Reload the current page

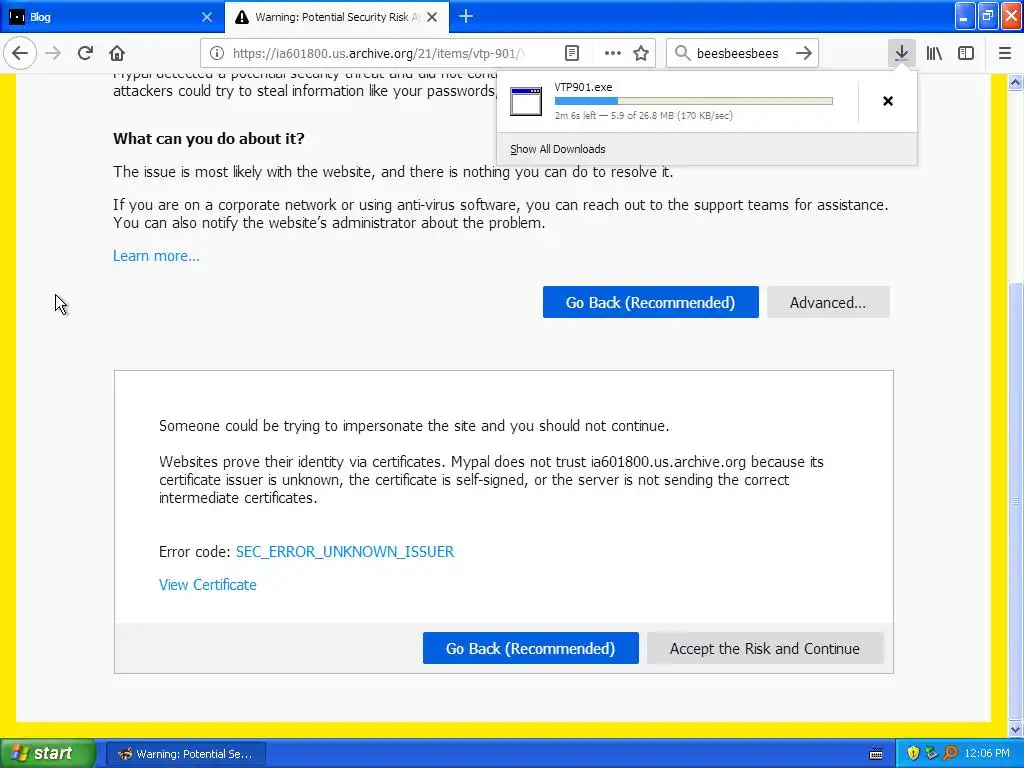85,53
